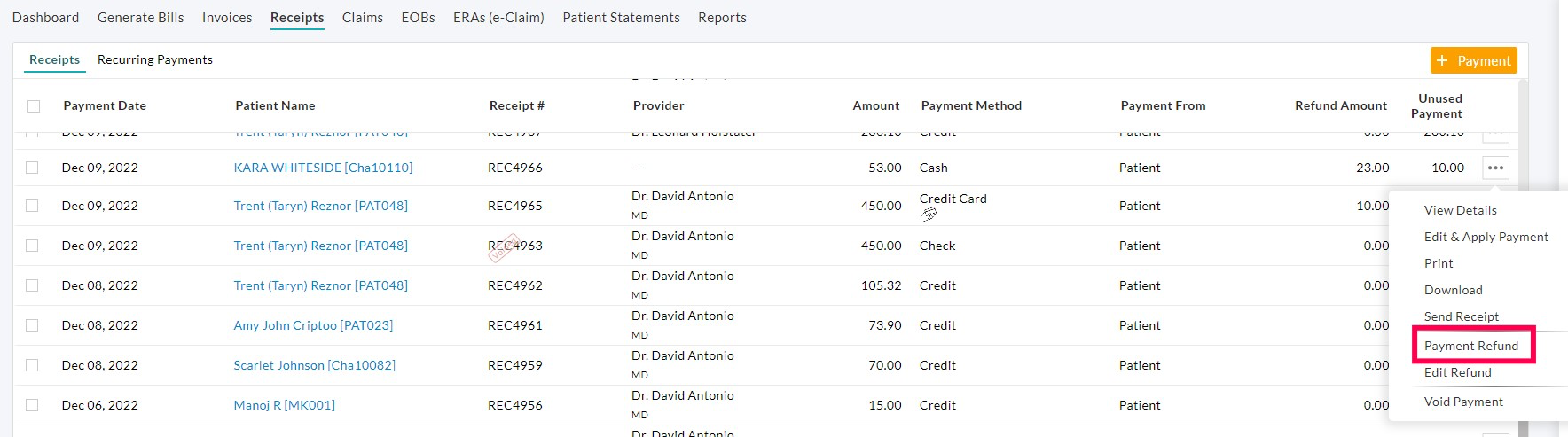Choose Edit & Apply Payment option
1568x437 pixels.
pos(1486,237)
